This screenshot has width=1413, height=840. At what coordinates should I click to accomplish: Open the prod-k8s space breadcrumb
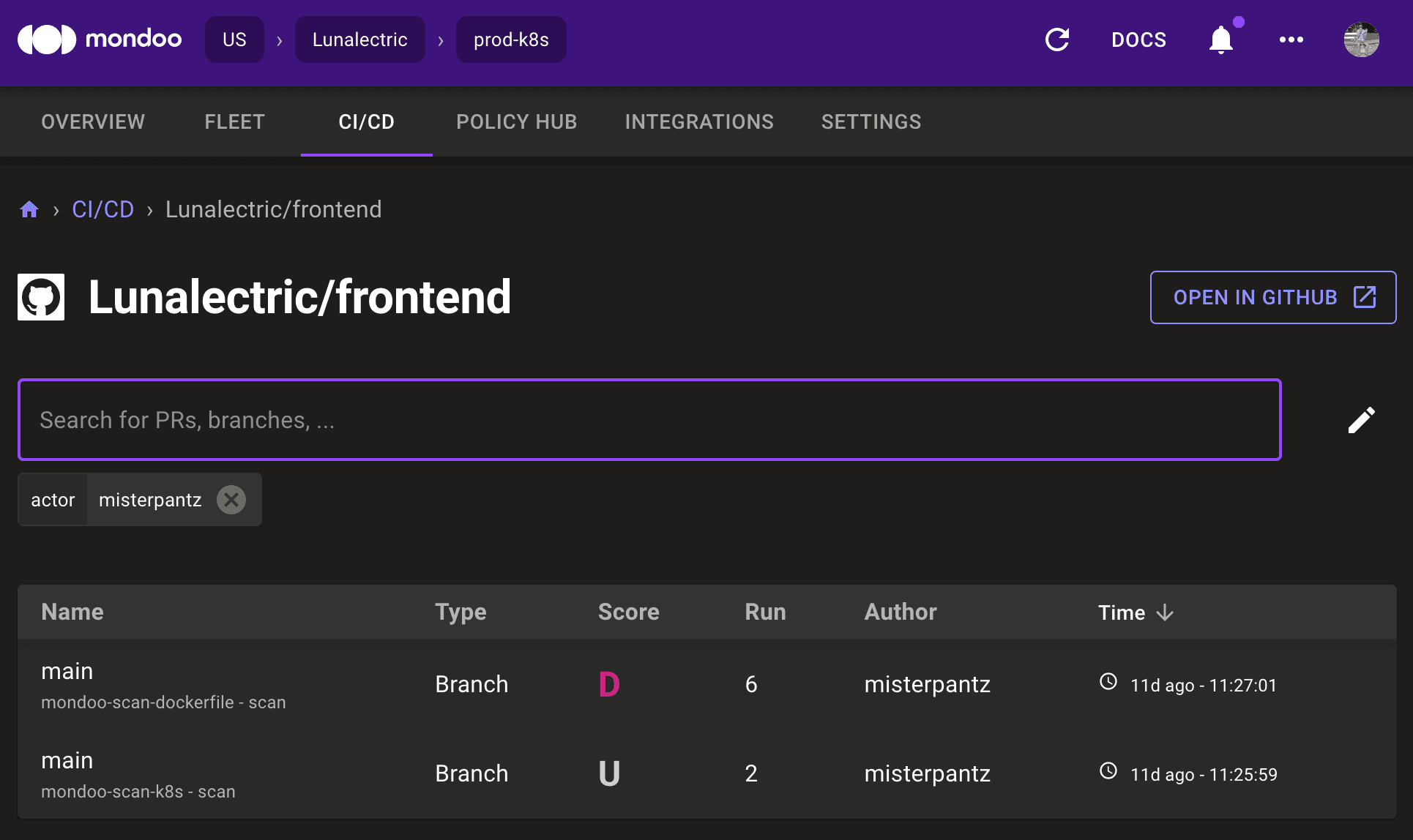[x=510, y=40]
